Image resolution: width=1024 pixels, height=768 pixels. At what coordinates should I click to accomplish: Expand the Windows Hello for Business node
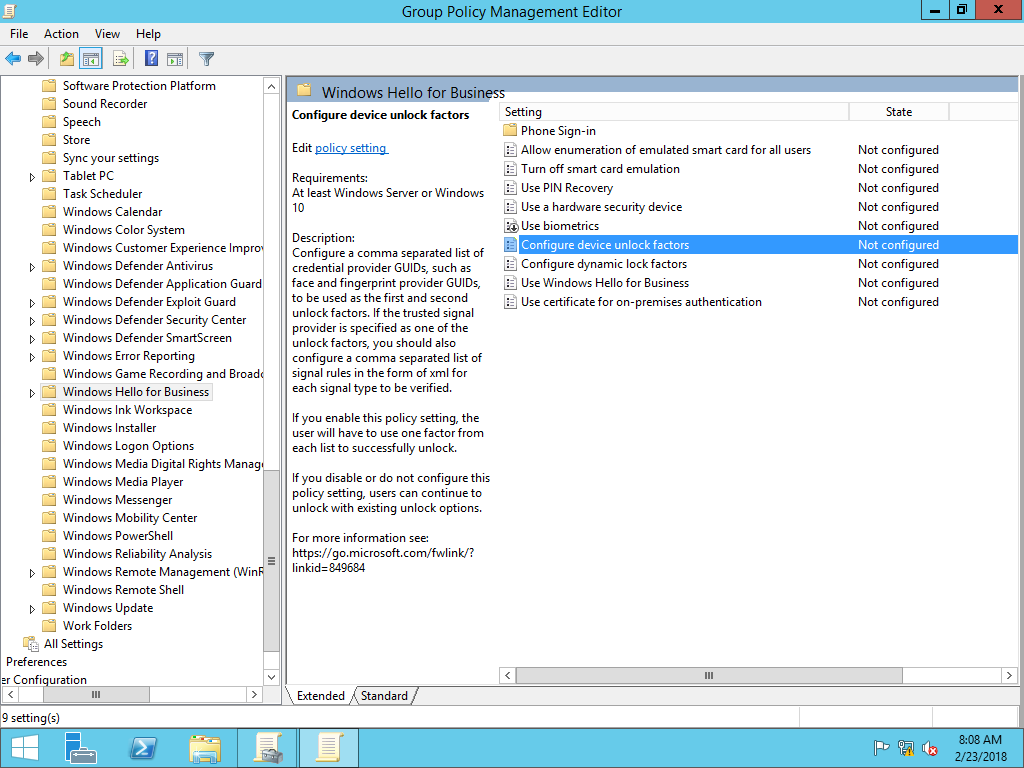(x=32, y=393)
